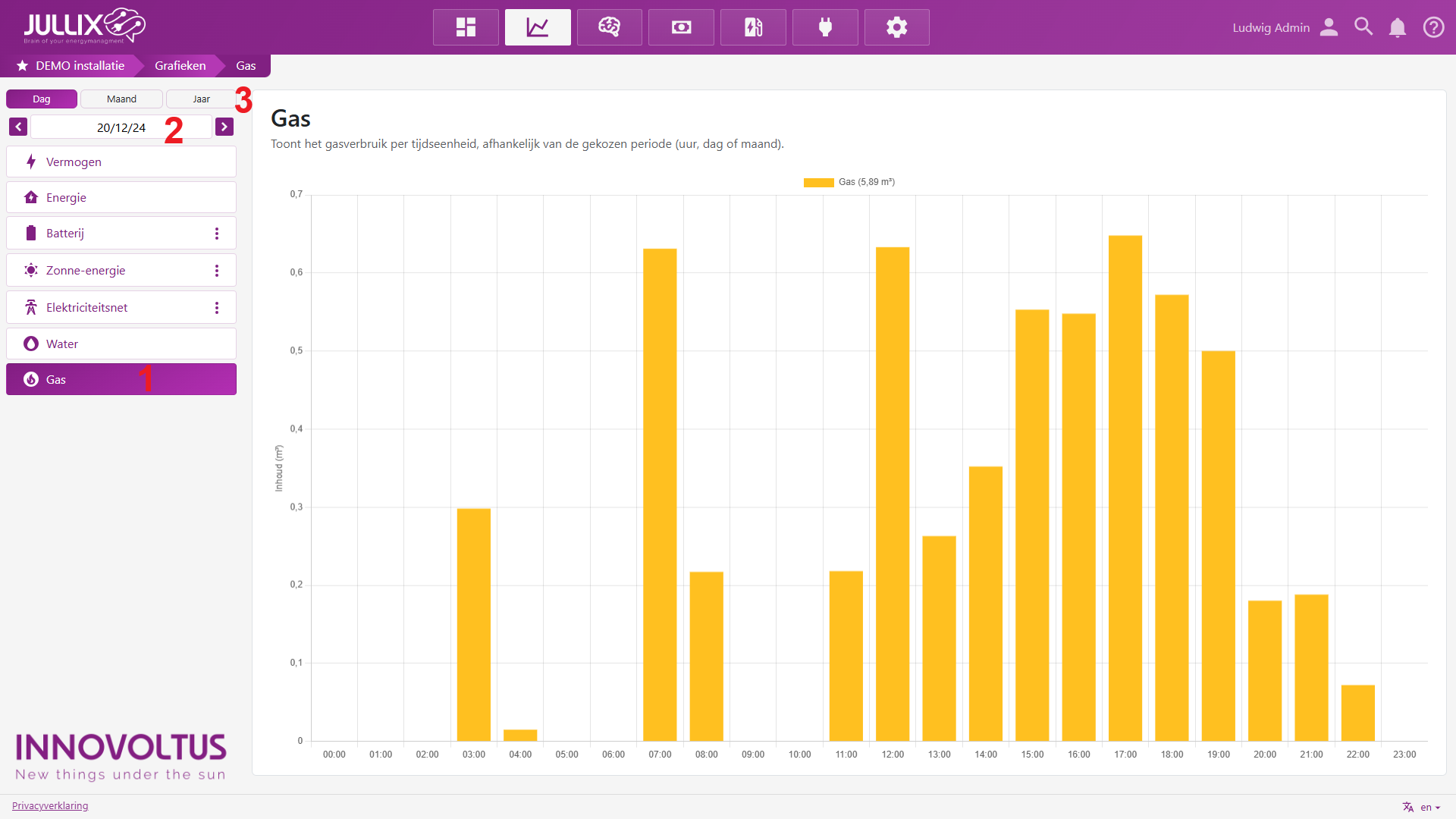Image resolution: width=1456 pixels, height=819 pixels.
Task: Open the Privacyverklaring link
Action: [50, 805]
